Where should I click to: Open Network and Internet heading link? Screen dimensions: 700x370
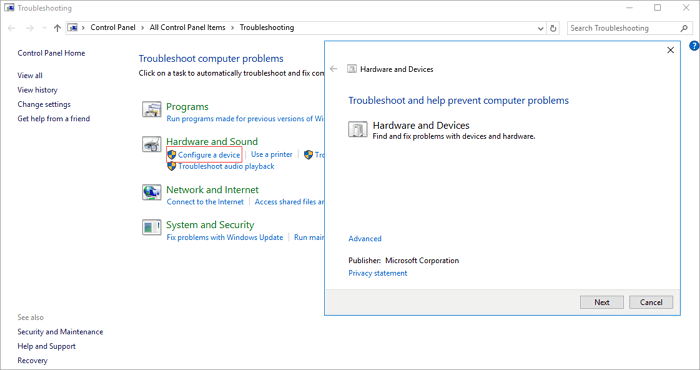(x=212, y=190)
